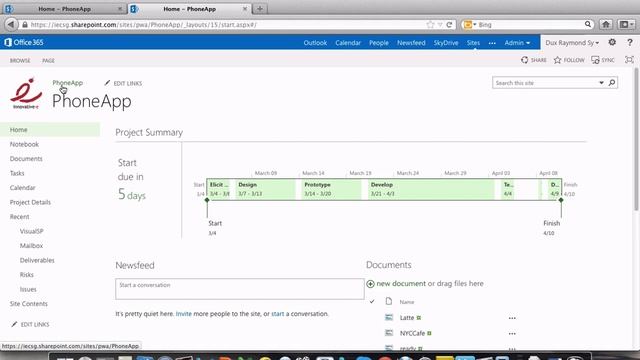Click the Type column document icon

click(389, 301)
